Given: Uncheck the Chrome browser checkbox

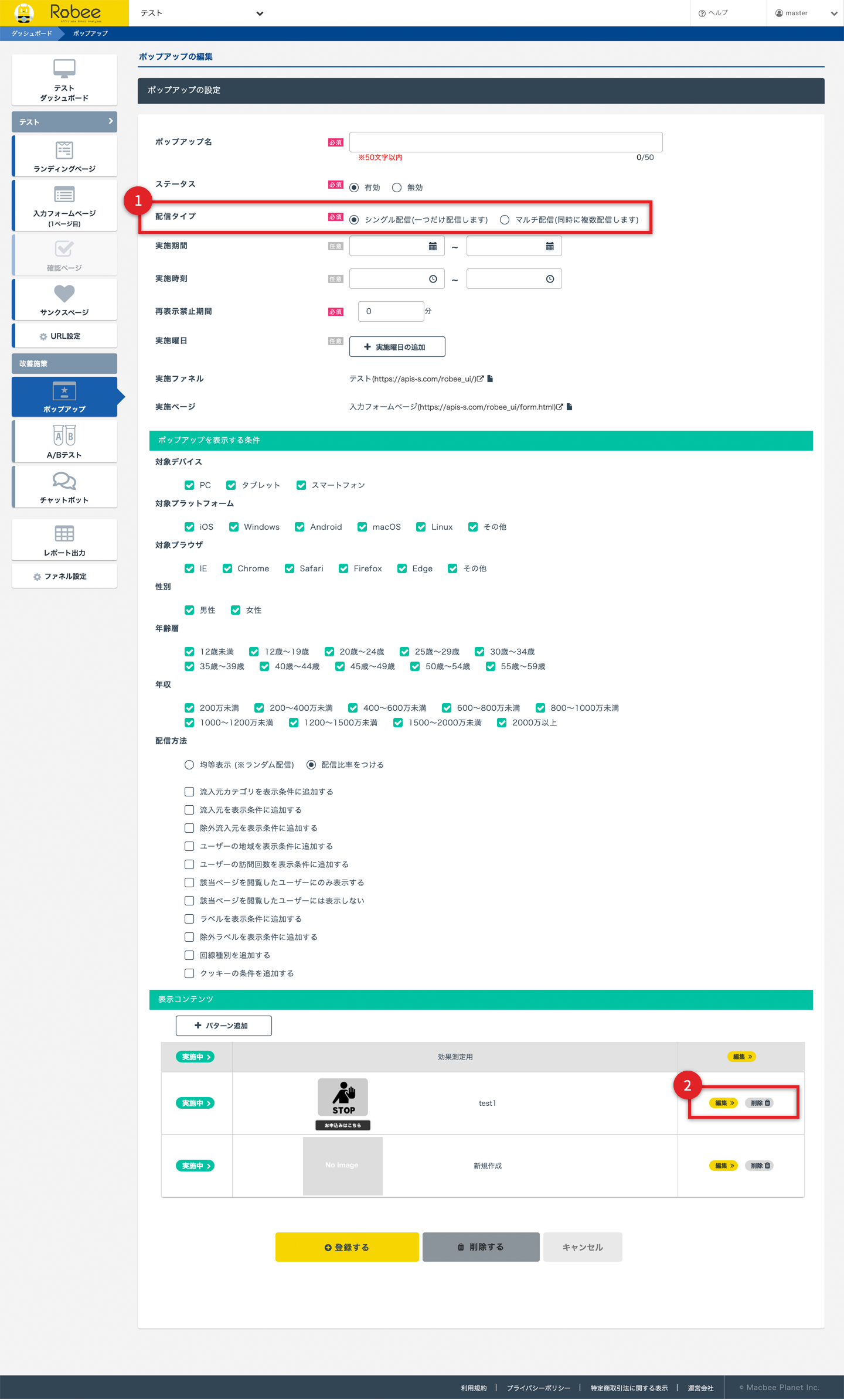Looking at the screenshot, I should coord(227,568).
